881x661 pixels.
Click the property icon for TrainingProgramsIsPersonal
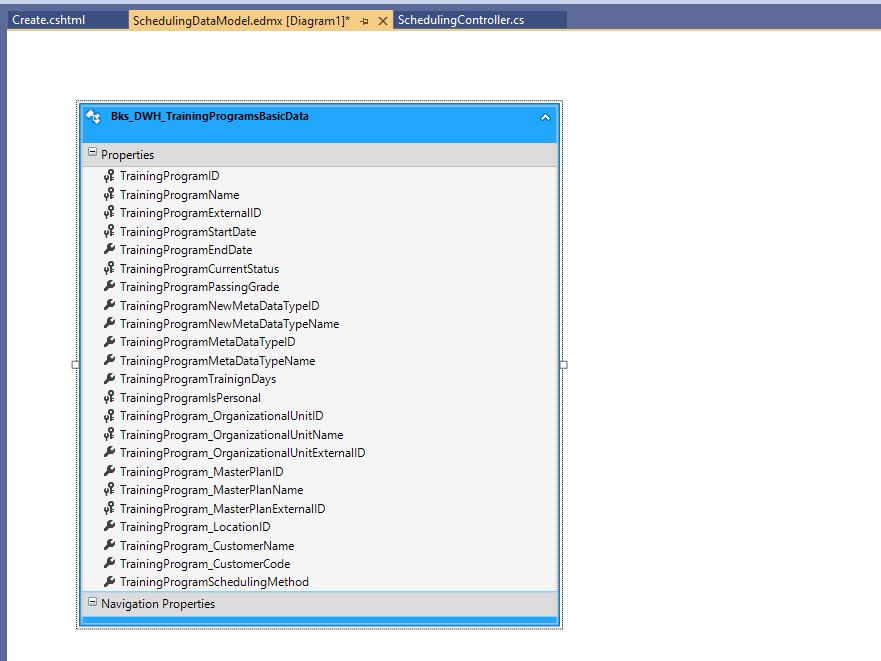tap(108, 398)
